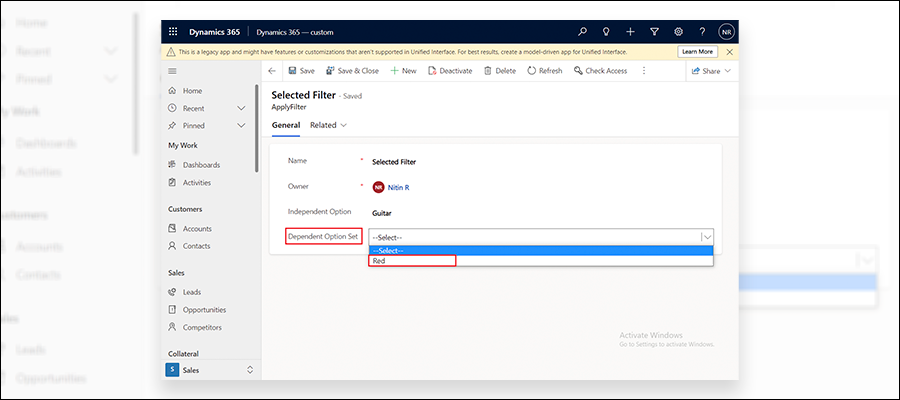Switch to the General tab
This screenshot has height=400, width=900.
(286, 125)
